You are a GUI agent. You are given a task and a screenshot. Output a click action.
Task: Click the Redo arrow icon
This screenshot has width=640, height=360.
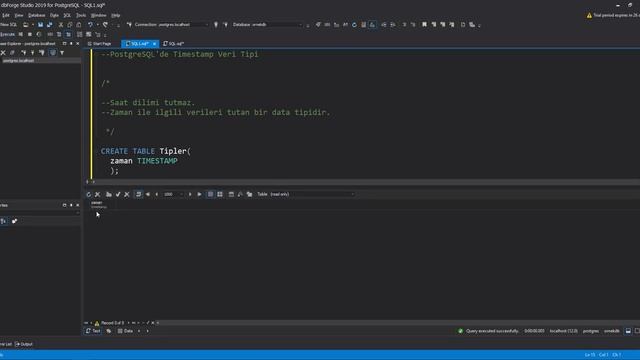pyautogui.click(x=105, y=25)
